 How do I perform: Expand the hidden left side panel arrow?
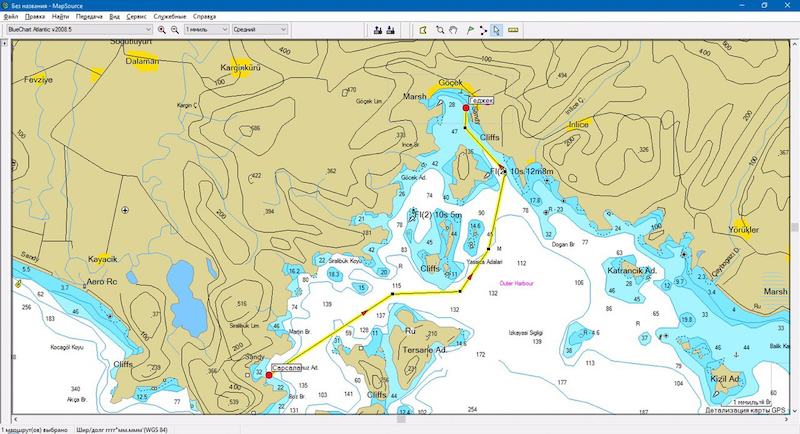pos(4,43)
